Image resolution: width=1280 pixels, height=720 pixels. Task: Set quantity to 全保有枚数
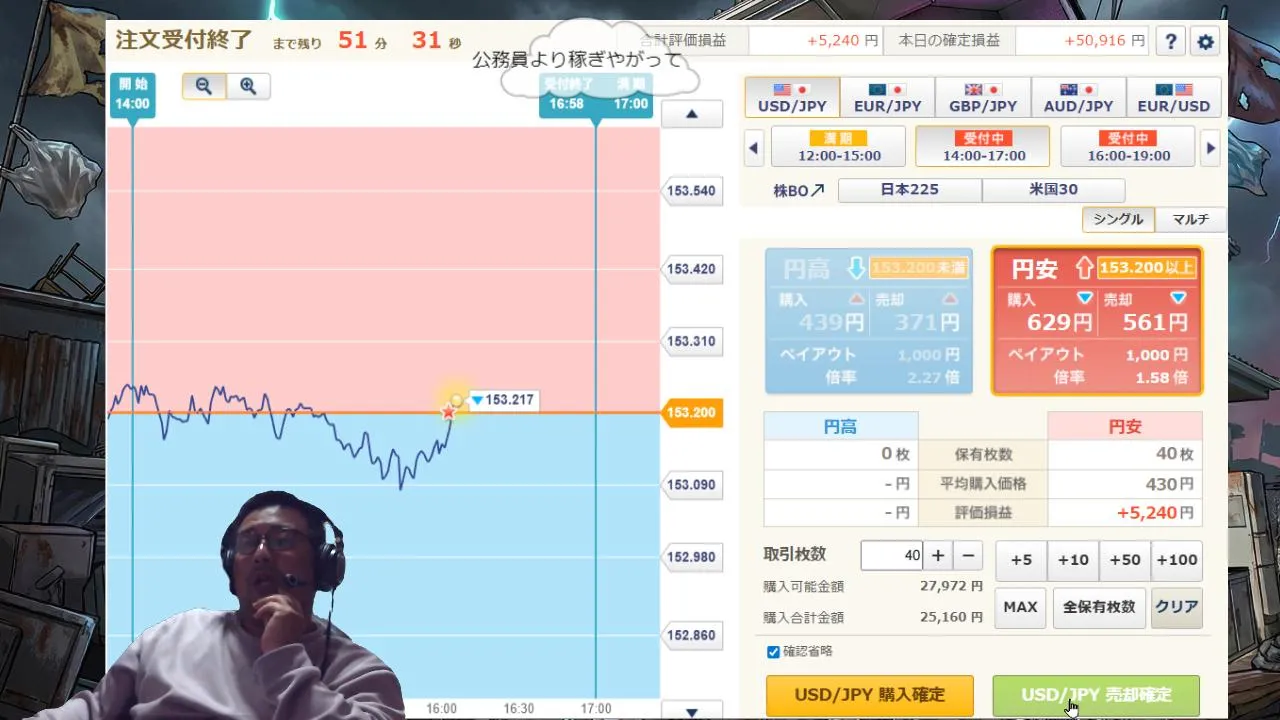click(x=1098, y=607)
